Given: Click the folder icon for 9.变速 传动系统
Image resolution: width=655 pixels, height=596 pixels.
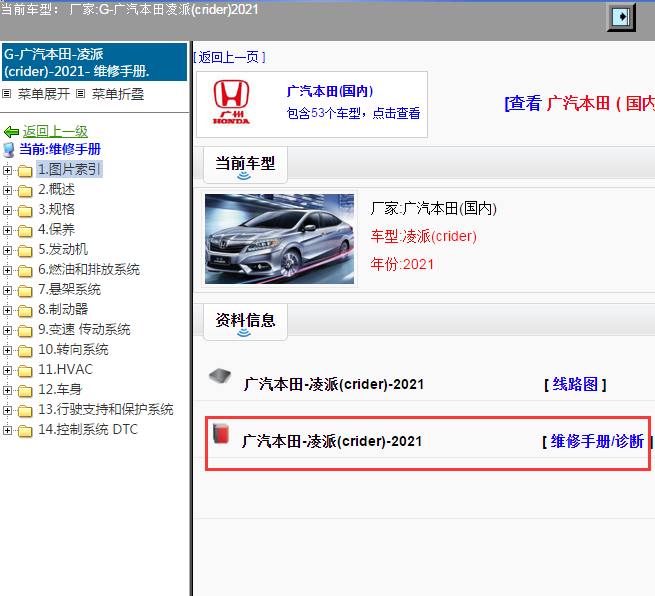Looking at the screenshot, I should tap(25, 330).
